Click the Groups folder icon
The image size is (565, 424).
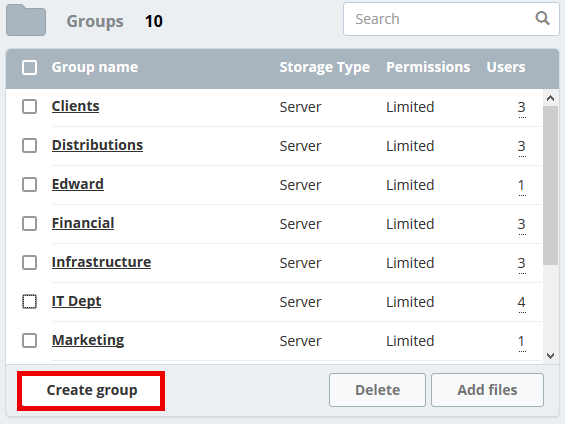coord(26,20)
